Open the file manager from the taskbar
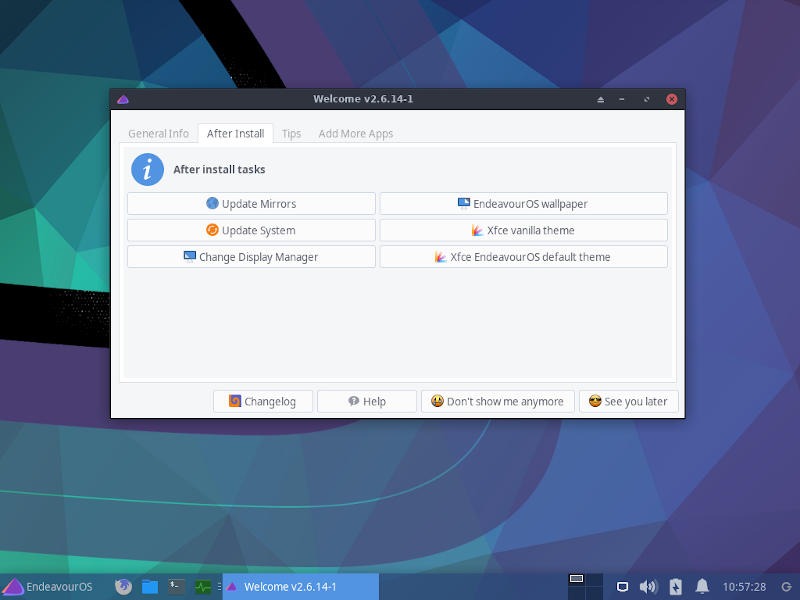This screenshot has width=800, height=600. [x=148, y=587]
